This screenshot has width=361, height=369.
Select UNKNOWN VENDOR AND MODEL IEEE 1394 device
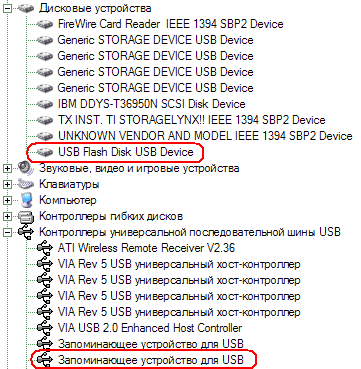205,136
